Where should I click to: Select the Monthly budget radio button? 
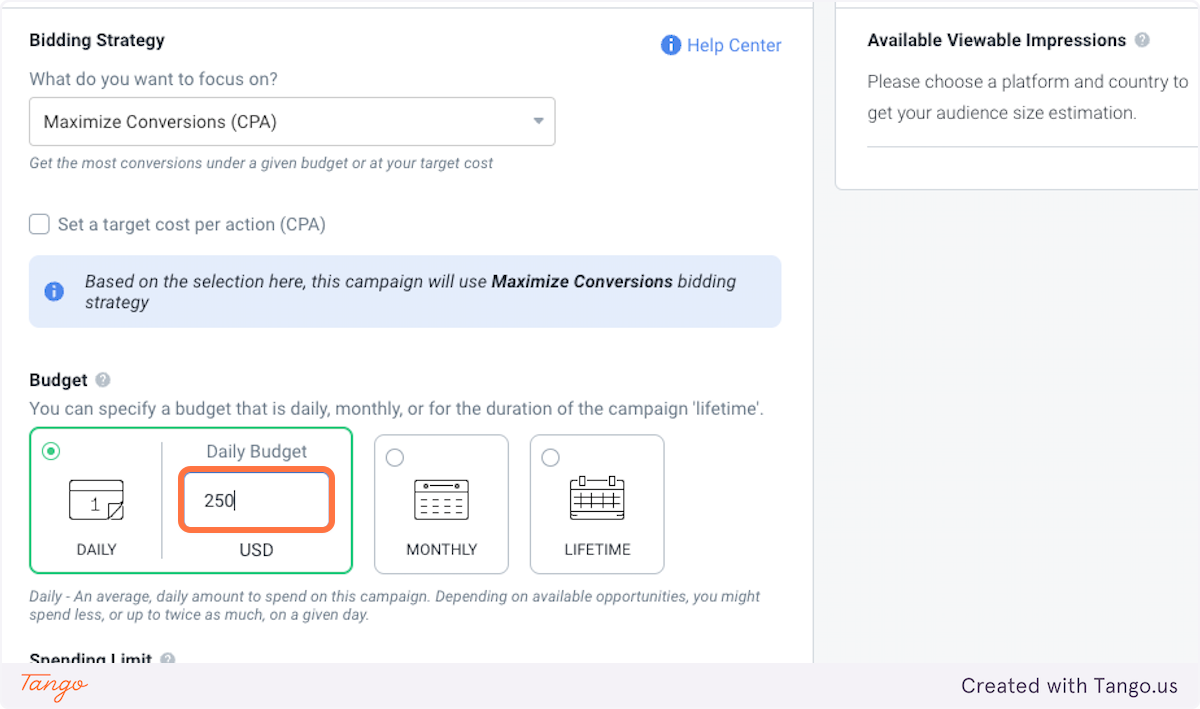395,457
